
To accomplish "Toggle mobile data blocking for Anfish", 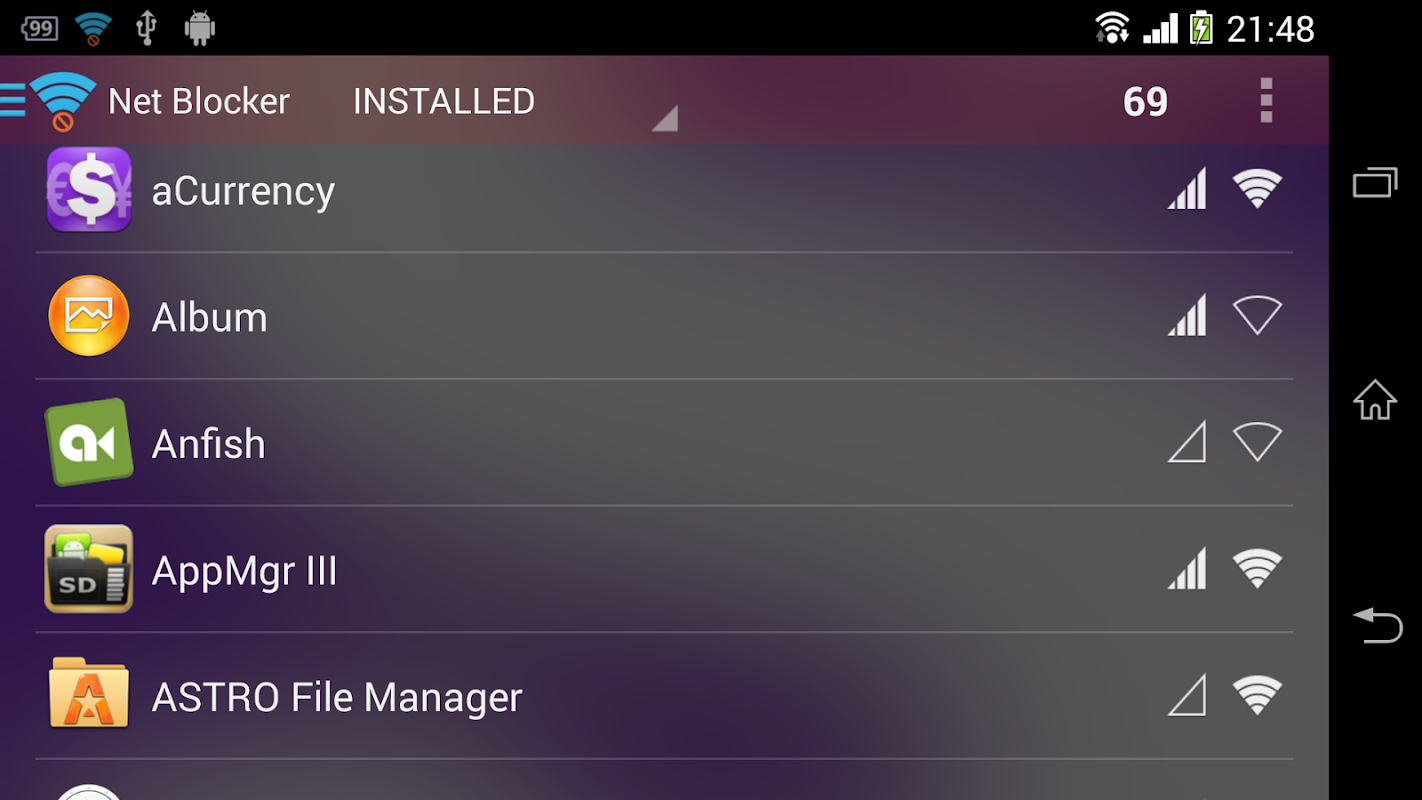I will [1187, 442].
